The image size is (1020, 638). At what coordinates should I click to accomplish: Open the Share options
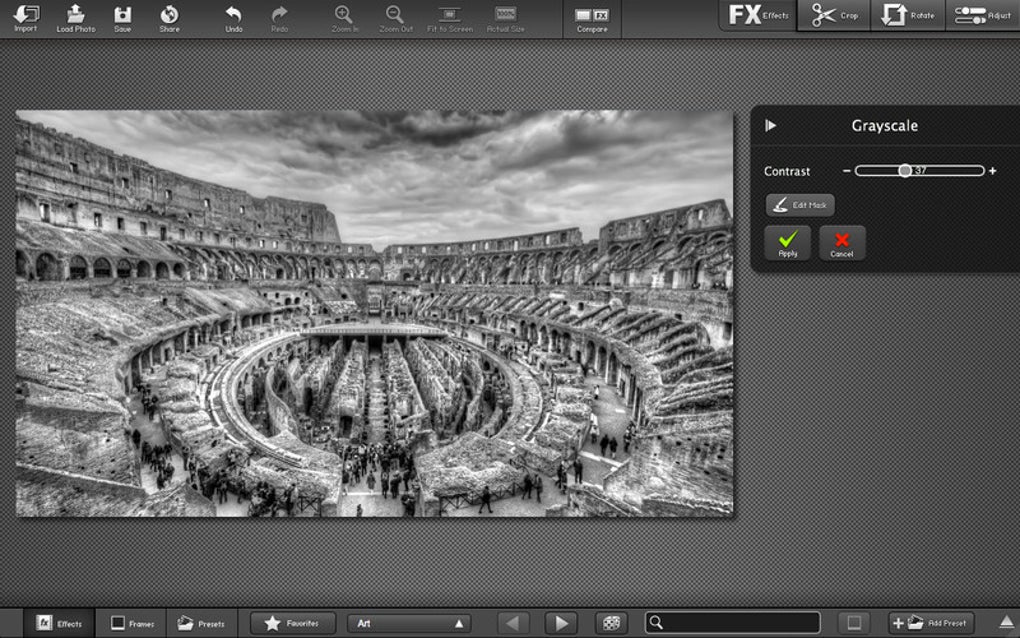tap(170, 17)
